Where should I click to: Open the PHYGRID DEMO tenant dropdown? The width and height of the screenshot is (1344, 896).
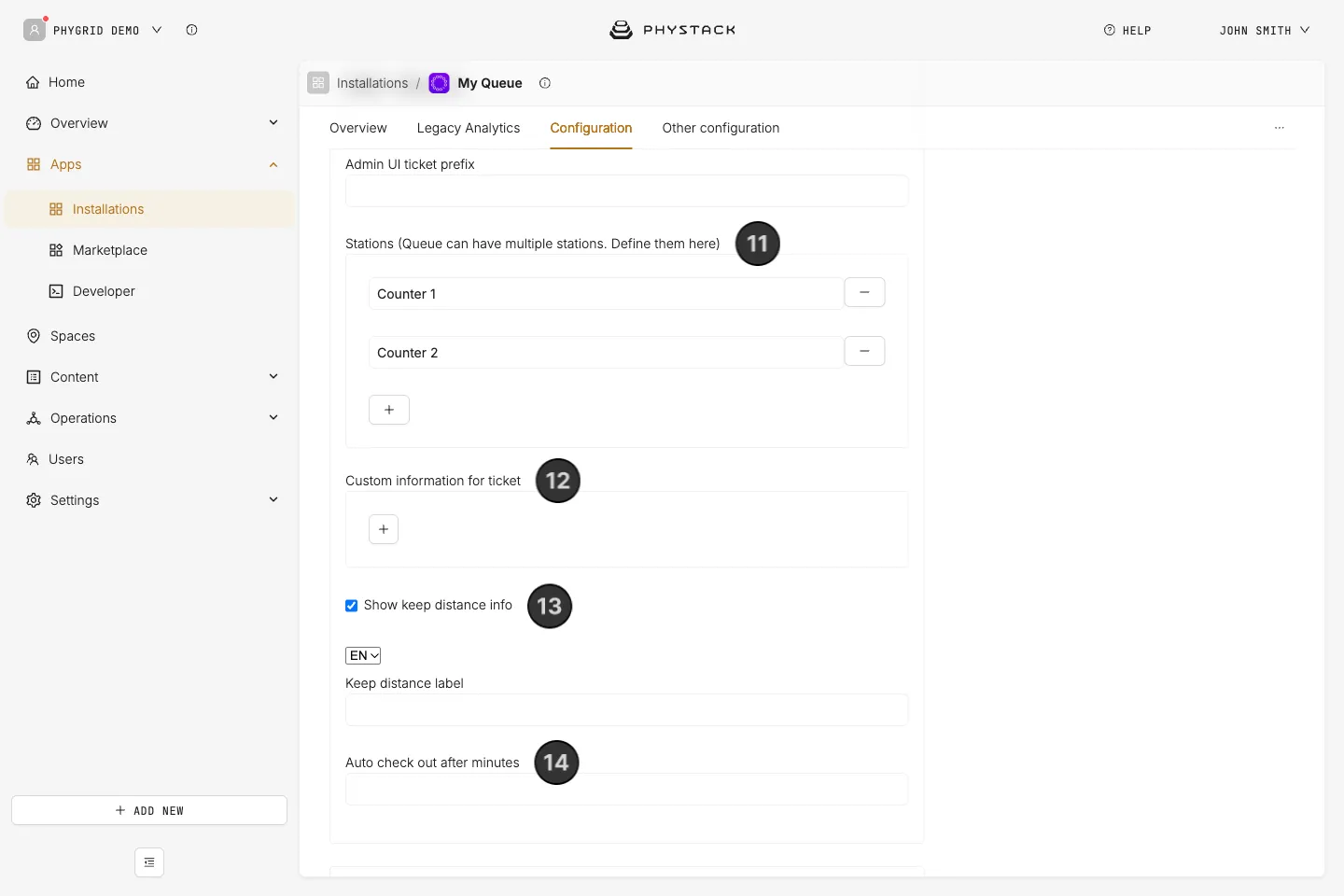(x=157, y=30)
